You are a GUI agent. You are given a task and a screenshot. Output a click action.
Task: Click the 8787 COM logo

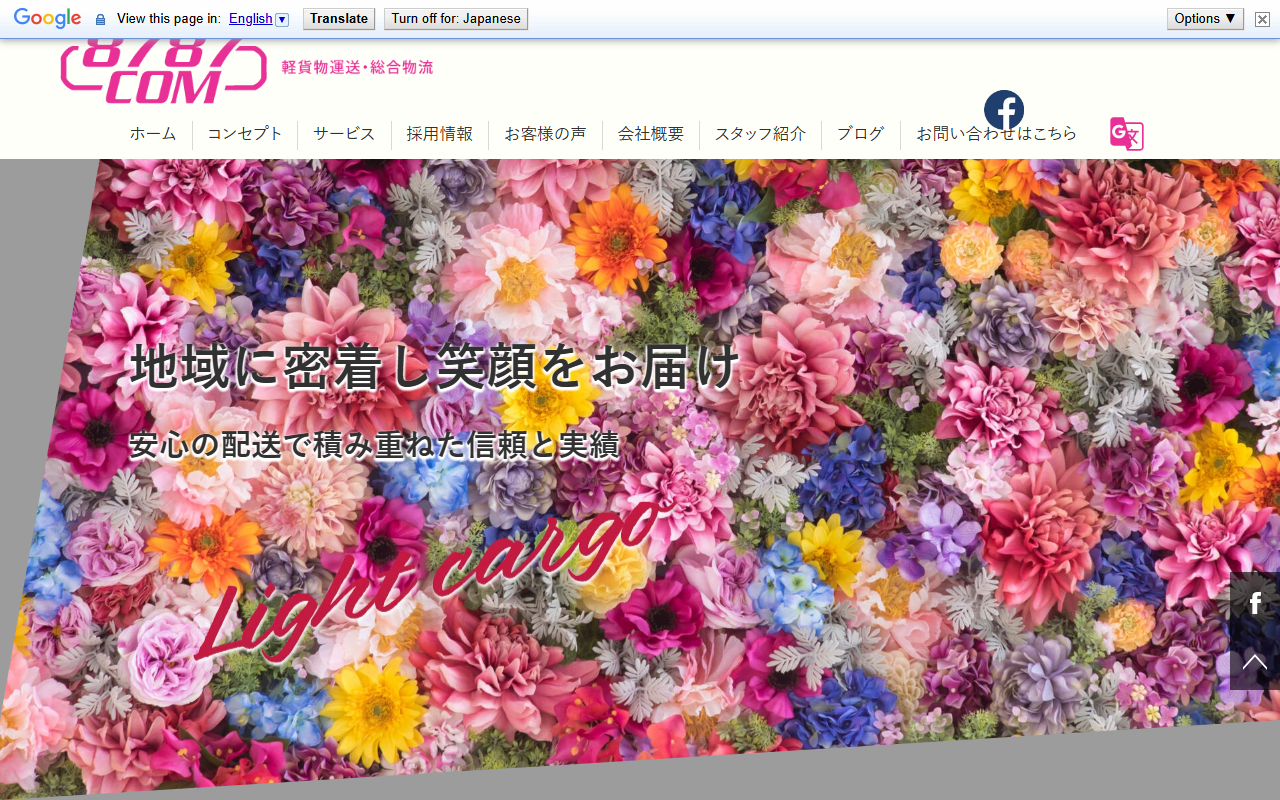tap(164, 72)
